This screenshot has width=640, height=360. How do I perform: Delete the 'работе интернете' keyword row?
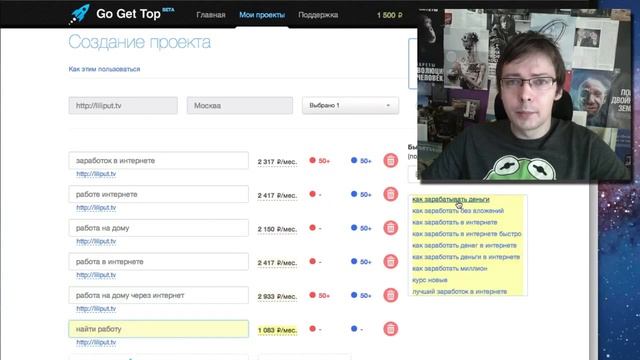pyautogui.click(x=390, y=194)
